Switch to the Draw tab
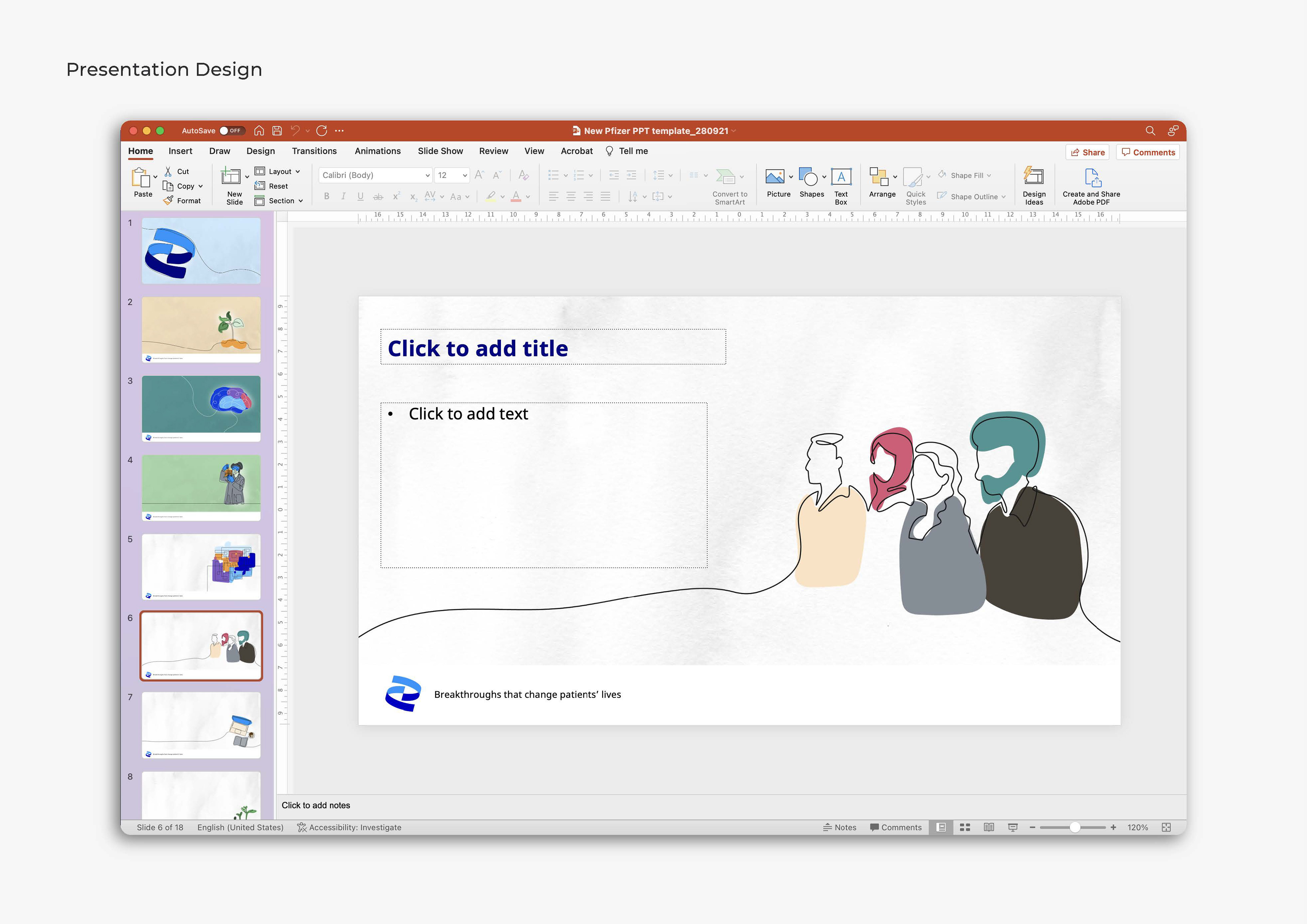 tap(220, 151)
